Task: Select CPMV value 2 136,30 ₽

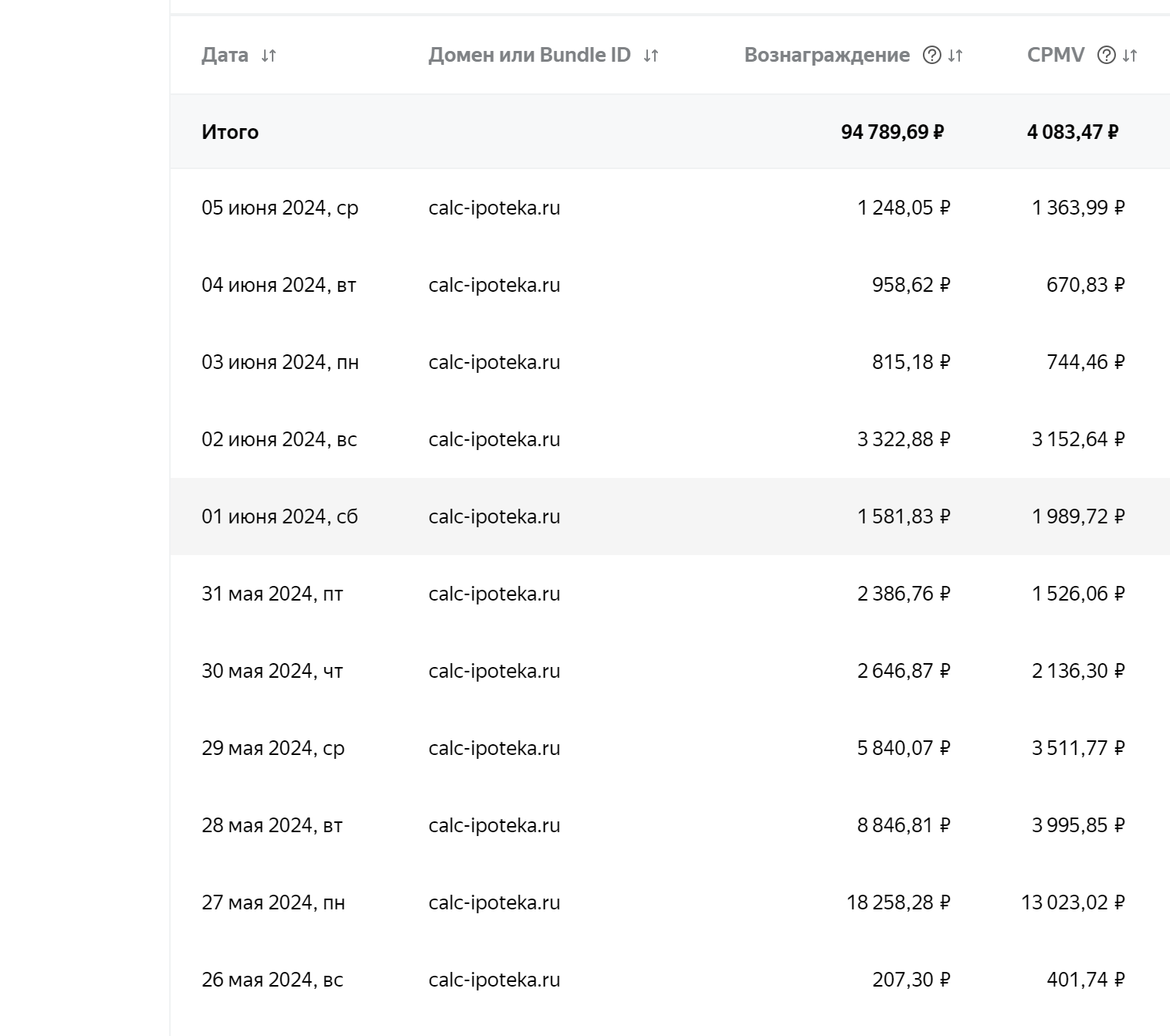Action: (1079, 671)
